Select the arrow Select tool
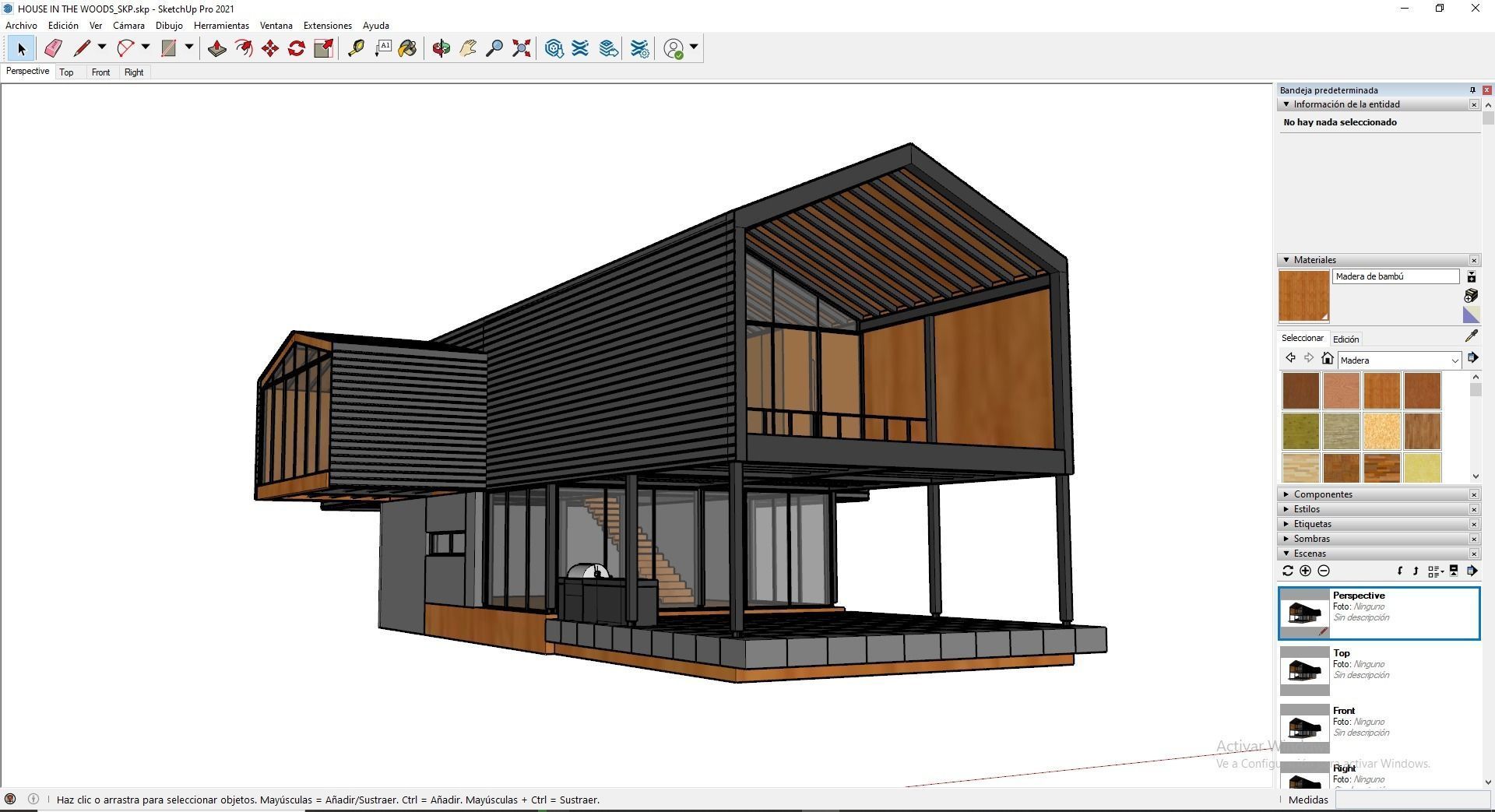Screen dimensions: 1495x812 [21, 48]
